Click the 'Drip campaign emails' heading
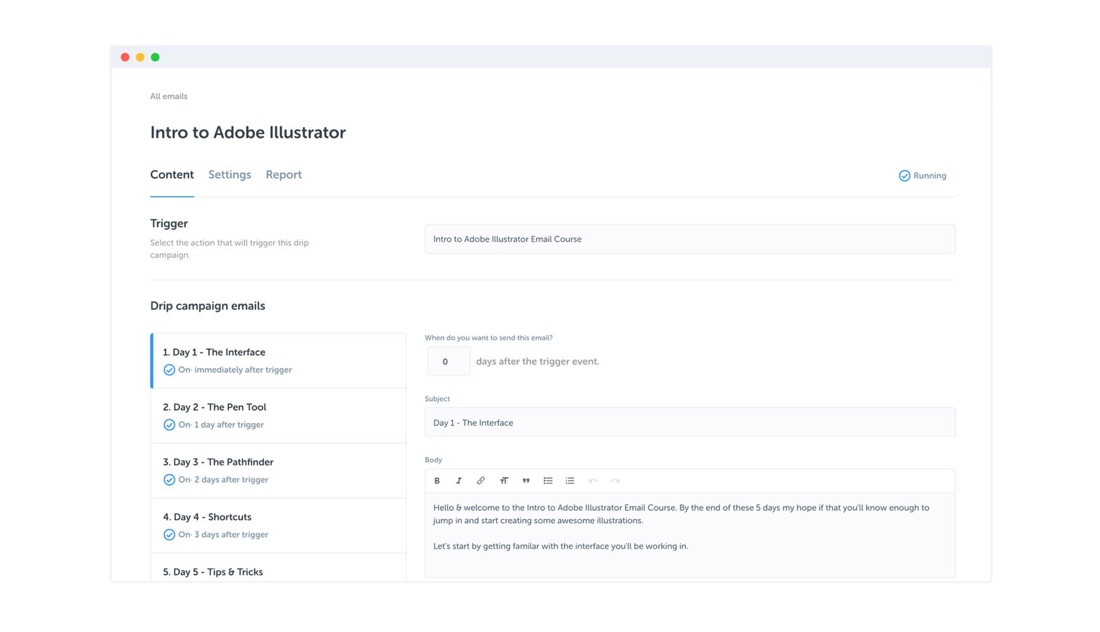The image size is (1100, 632). 208,306
